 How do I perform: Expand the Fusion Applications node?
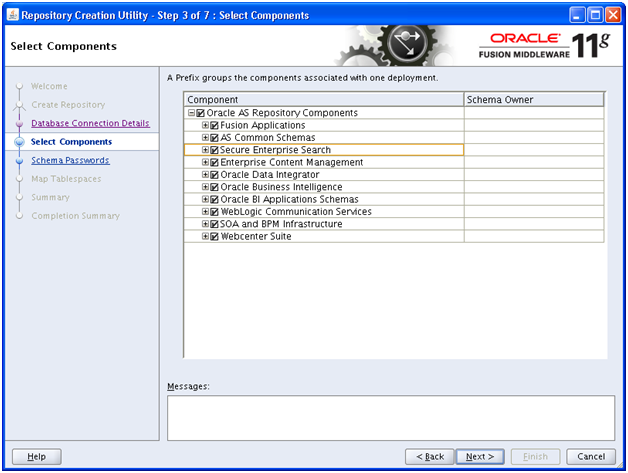(x=205, y=125)
